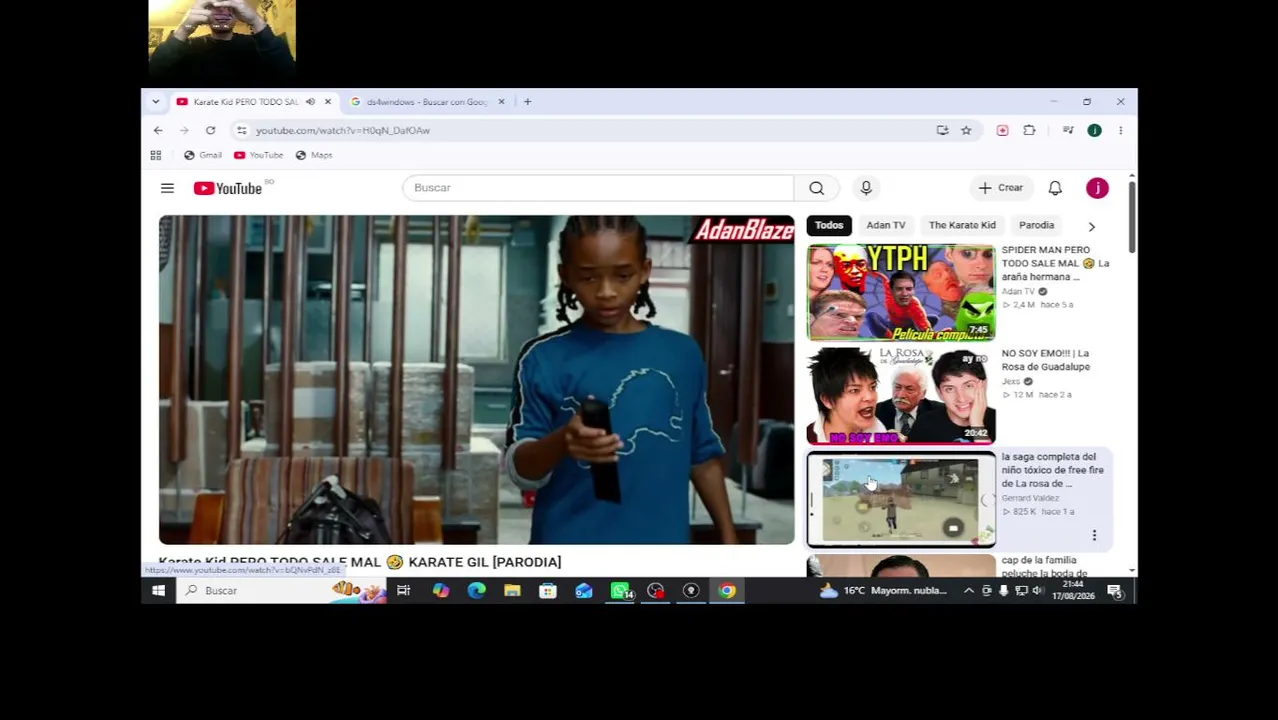
Task: Click the Gerrard Valdez channel name
Action: click(1030, 498)
